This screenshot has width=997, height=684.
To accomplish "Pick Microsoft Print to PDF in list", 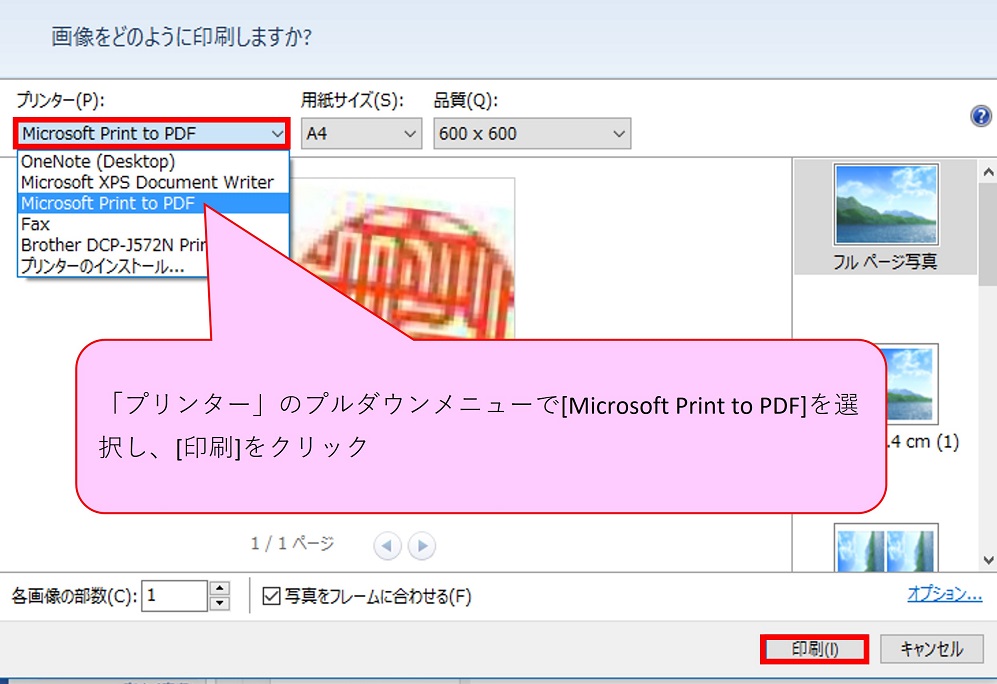I will 108,204.
